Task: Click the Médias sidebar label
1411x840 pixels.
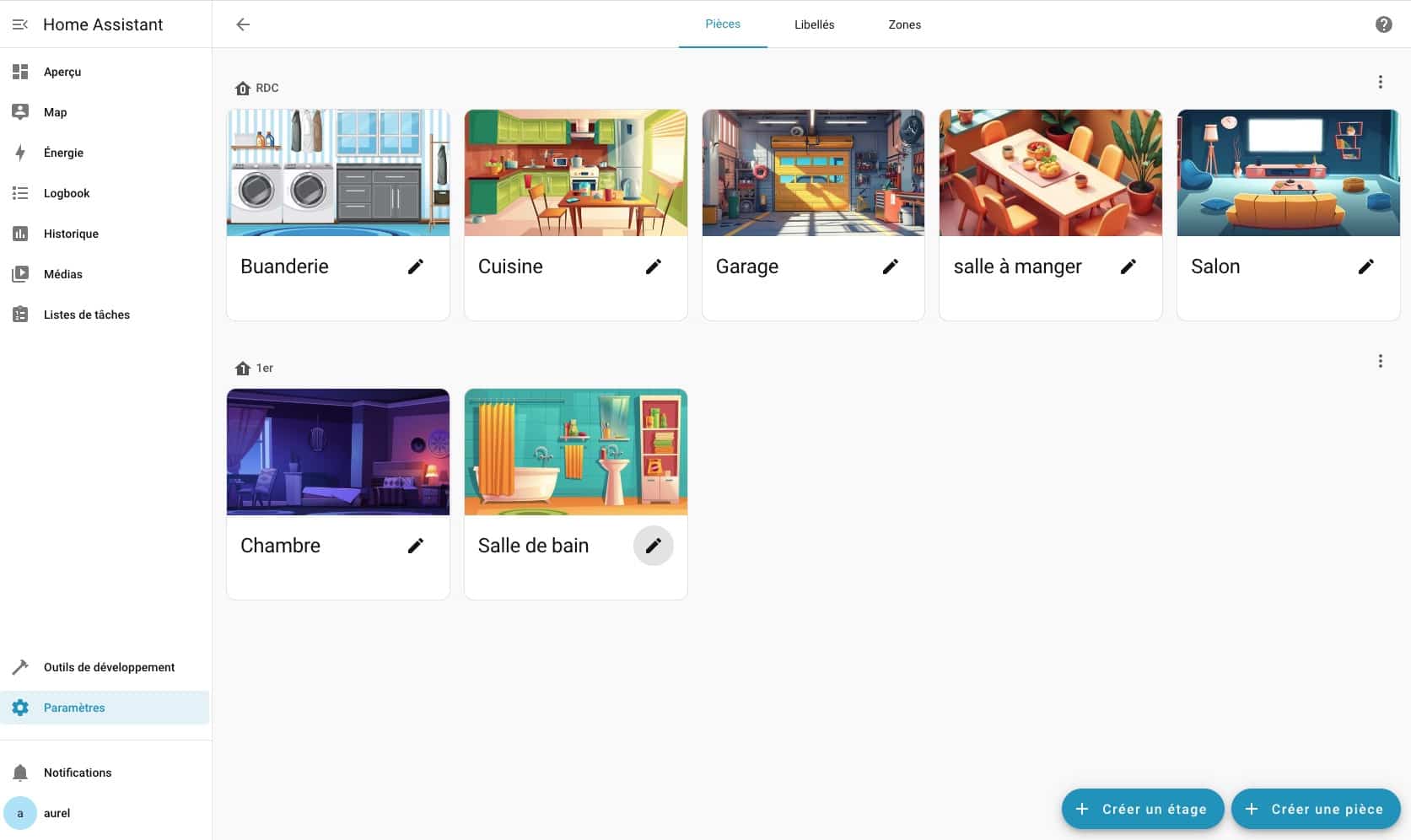Action: (x=63, y=274)
